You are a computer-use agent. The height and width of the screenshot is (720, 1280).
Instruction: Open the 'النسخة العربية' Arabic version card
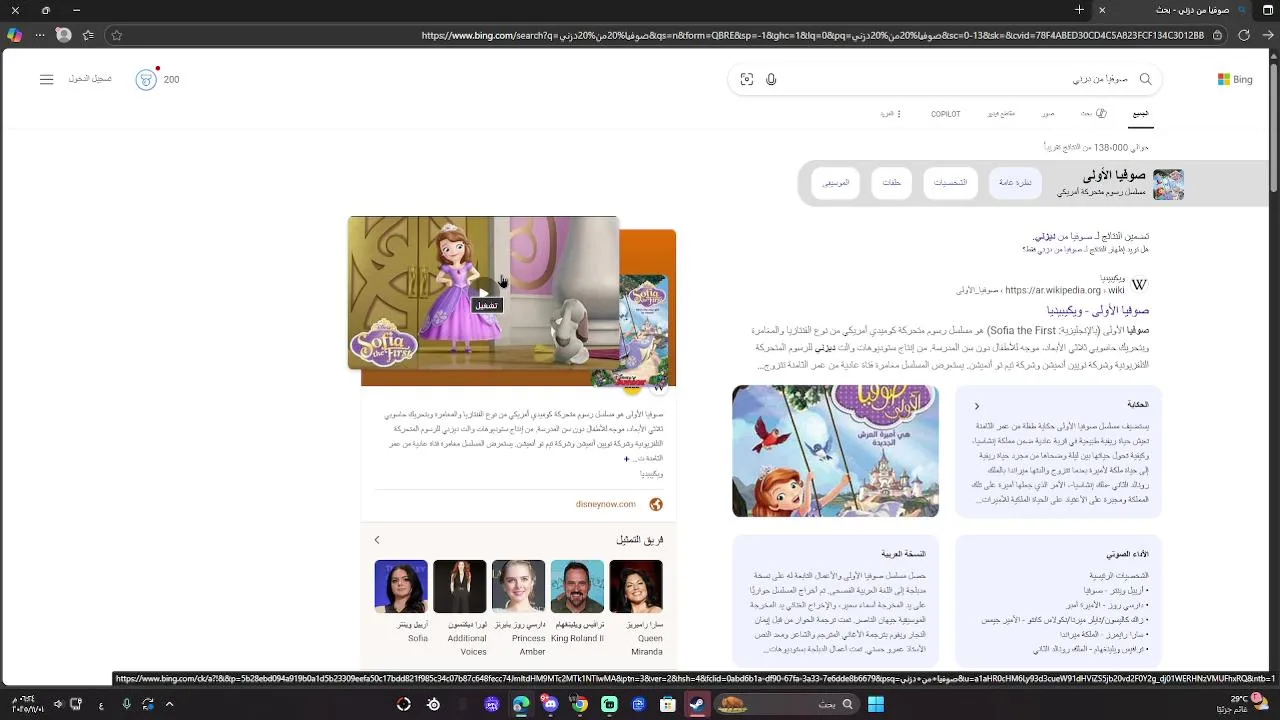(835, 601)
